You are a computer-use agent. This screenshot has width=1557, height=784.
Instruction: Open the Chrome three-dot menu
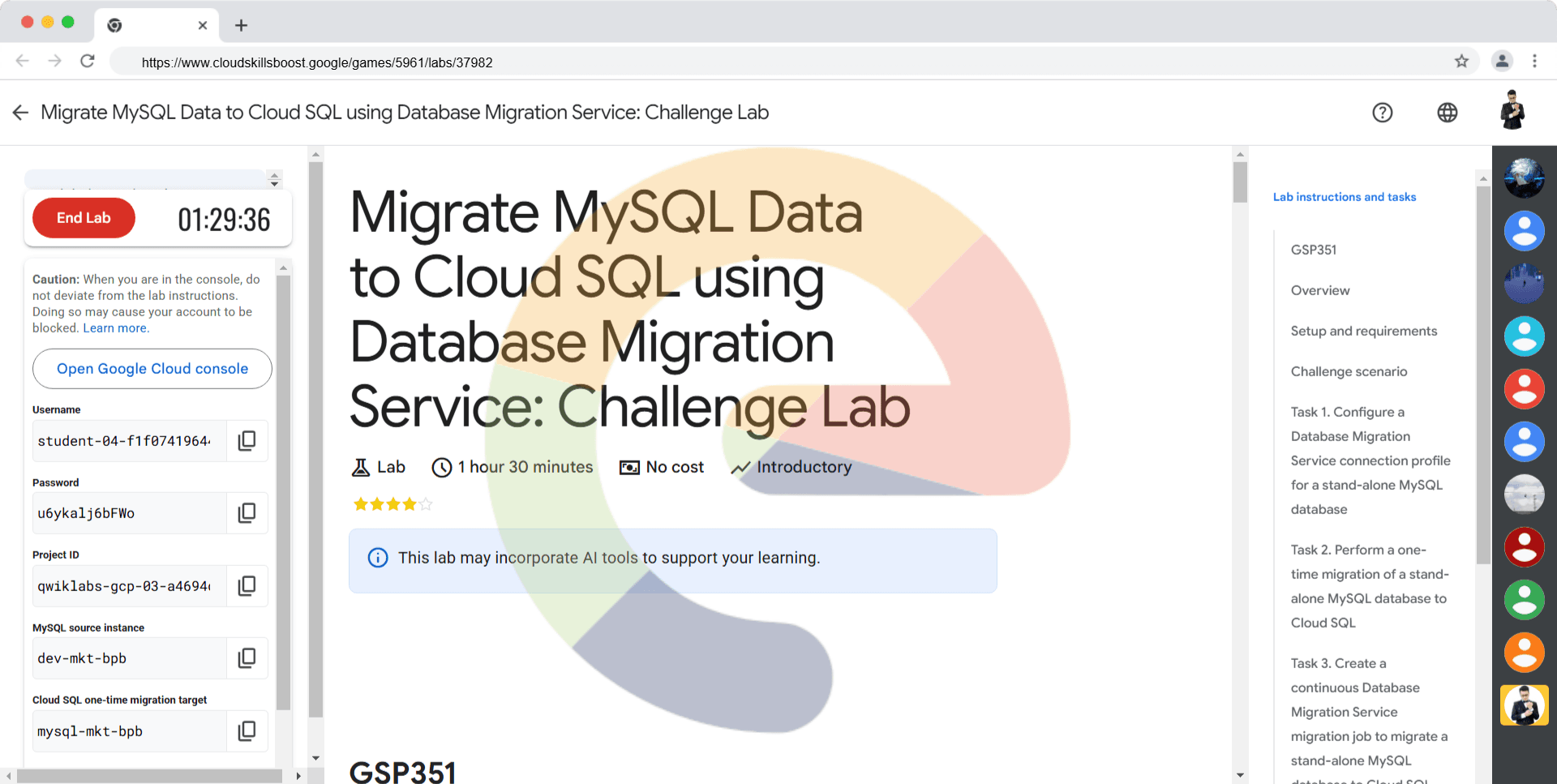(x=1534, y=61)
